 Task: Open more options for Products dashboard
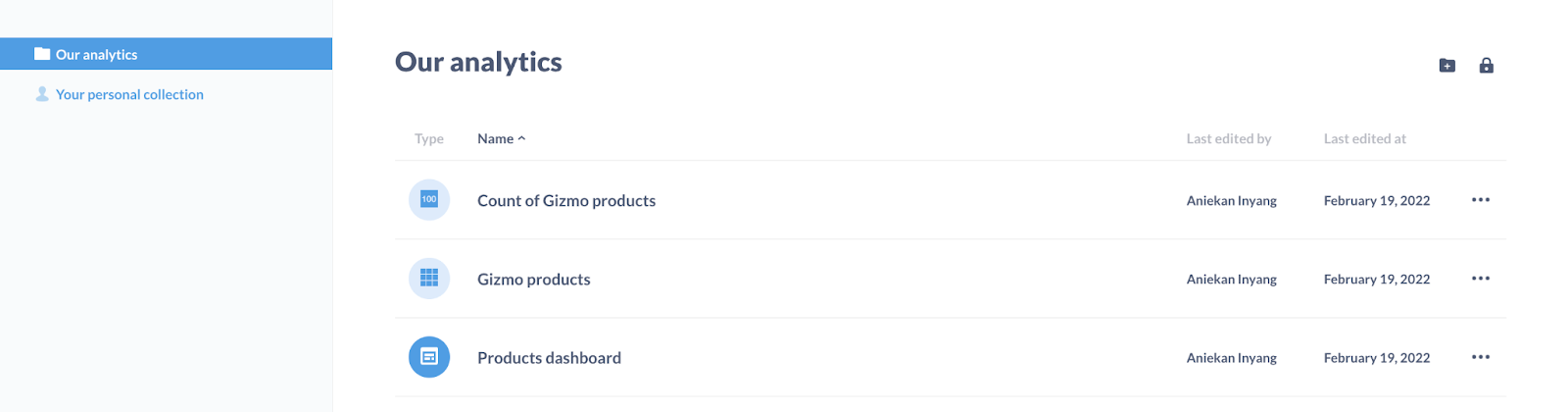(x=1480, y=357)
